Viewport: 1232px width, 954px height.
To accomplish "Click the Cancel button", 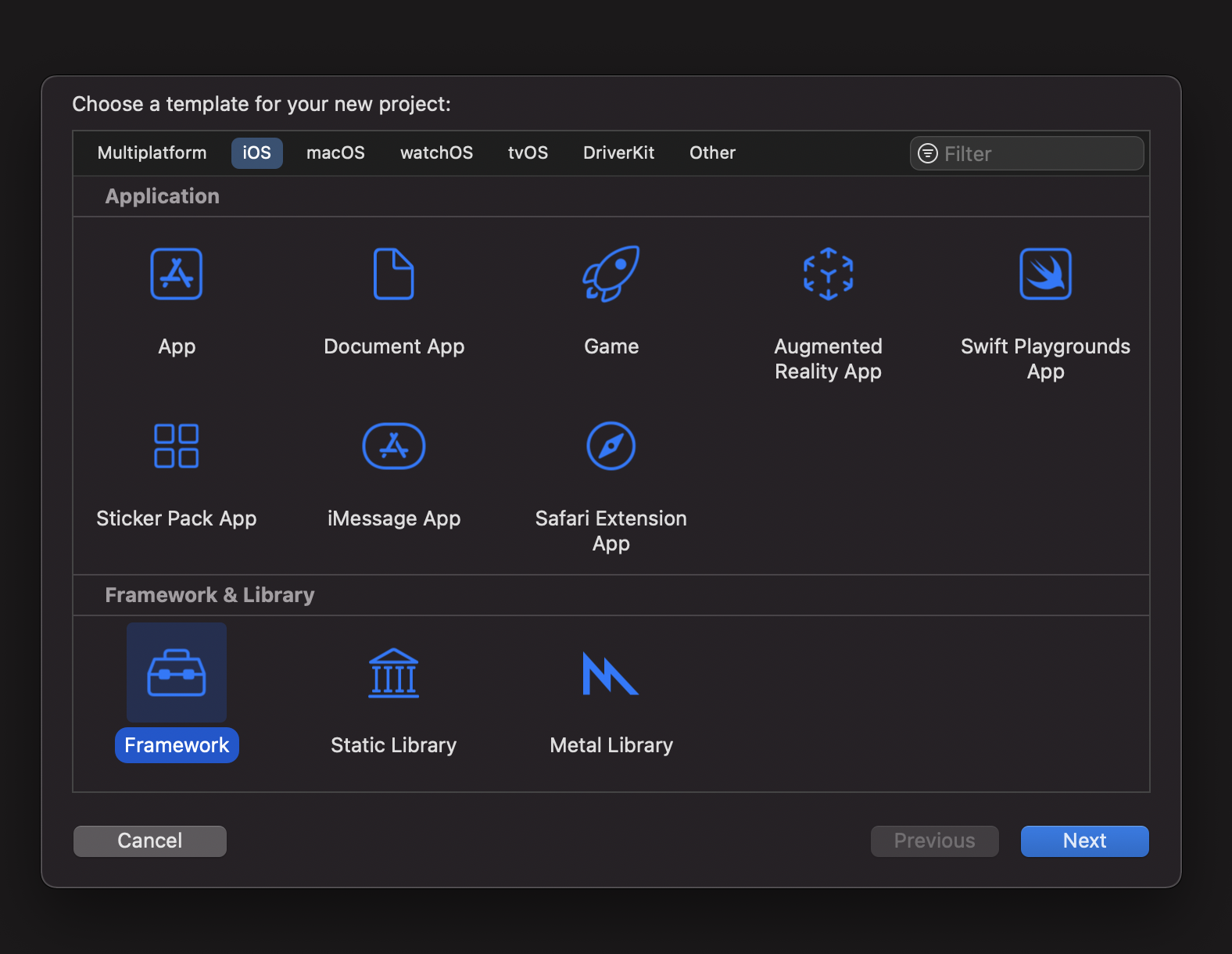I will (150, 841).
